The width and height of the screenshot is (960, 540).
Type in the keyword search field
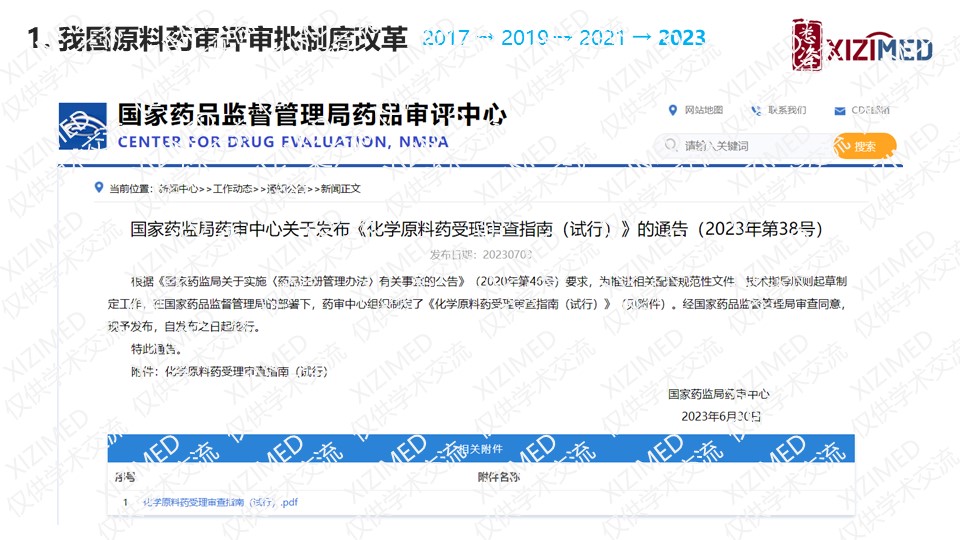click(x=750, y=146)
